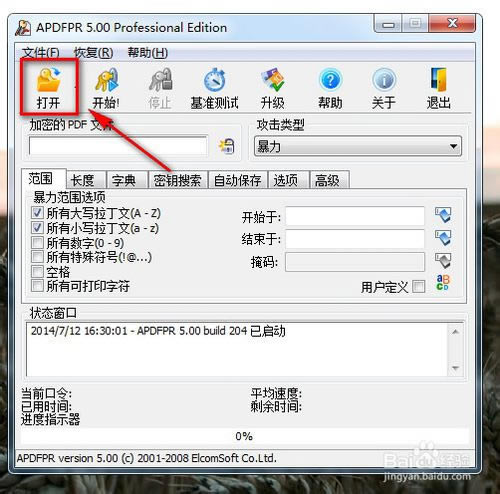Click browse icon beside encrypted PDF field
The image size is (500, 494).
click(x=227, y=146)
